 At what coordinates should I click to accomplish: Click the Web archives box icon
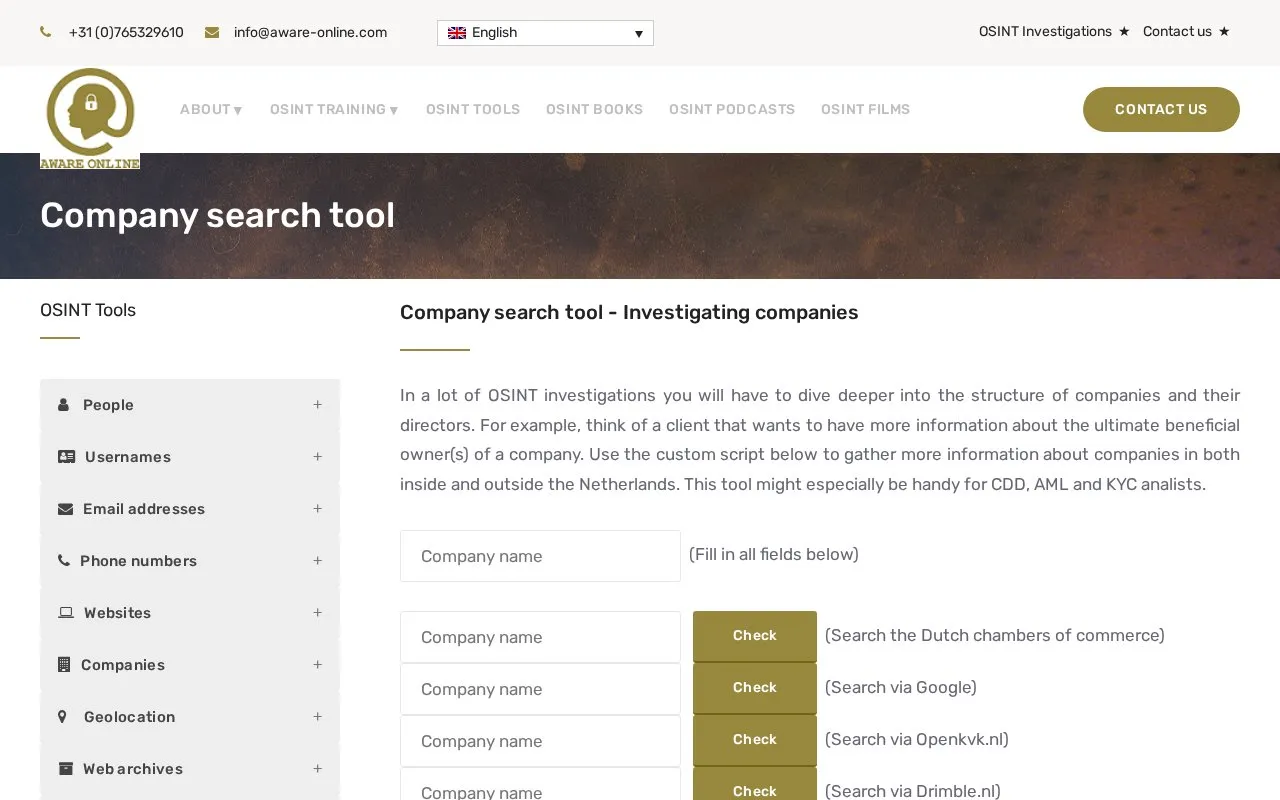66,769
